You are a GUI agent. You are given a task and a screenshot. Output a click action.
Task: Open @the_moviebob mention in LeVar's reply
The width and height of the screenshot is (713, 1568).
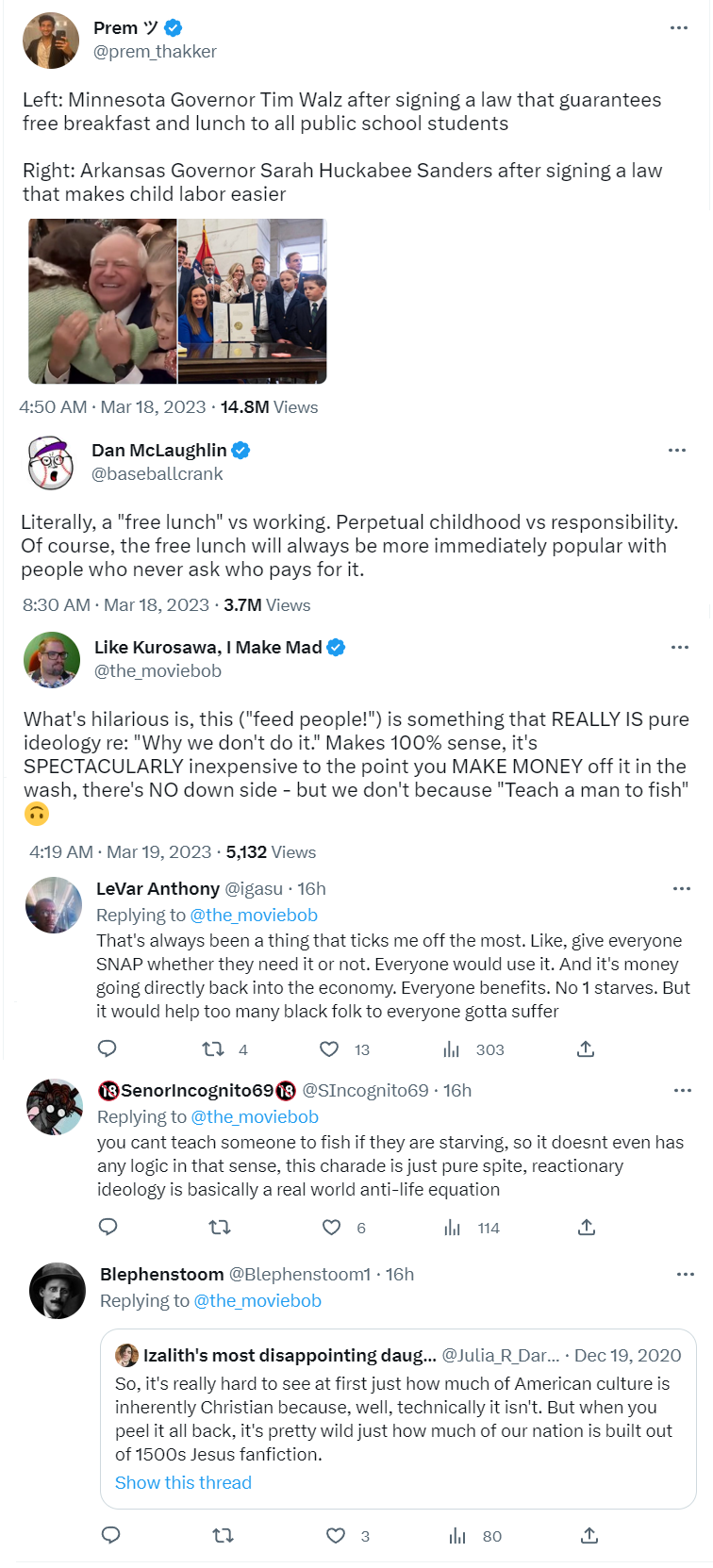[254, 915]
